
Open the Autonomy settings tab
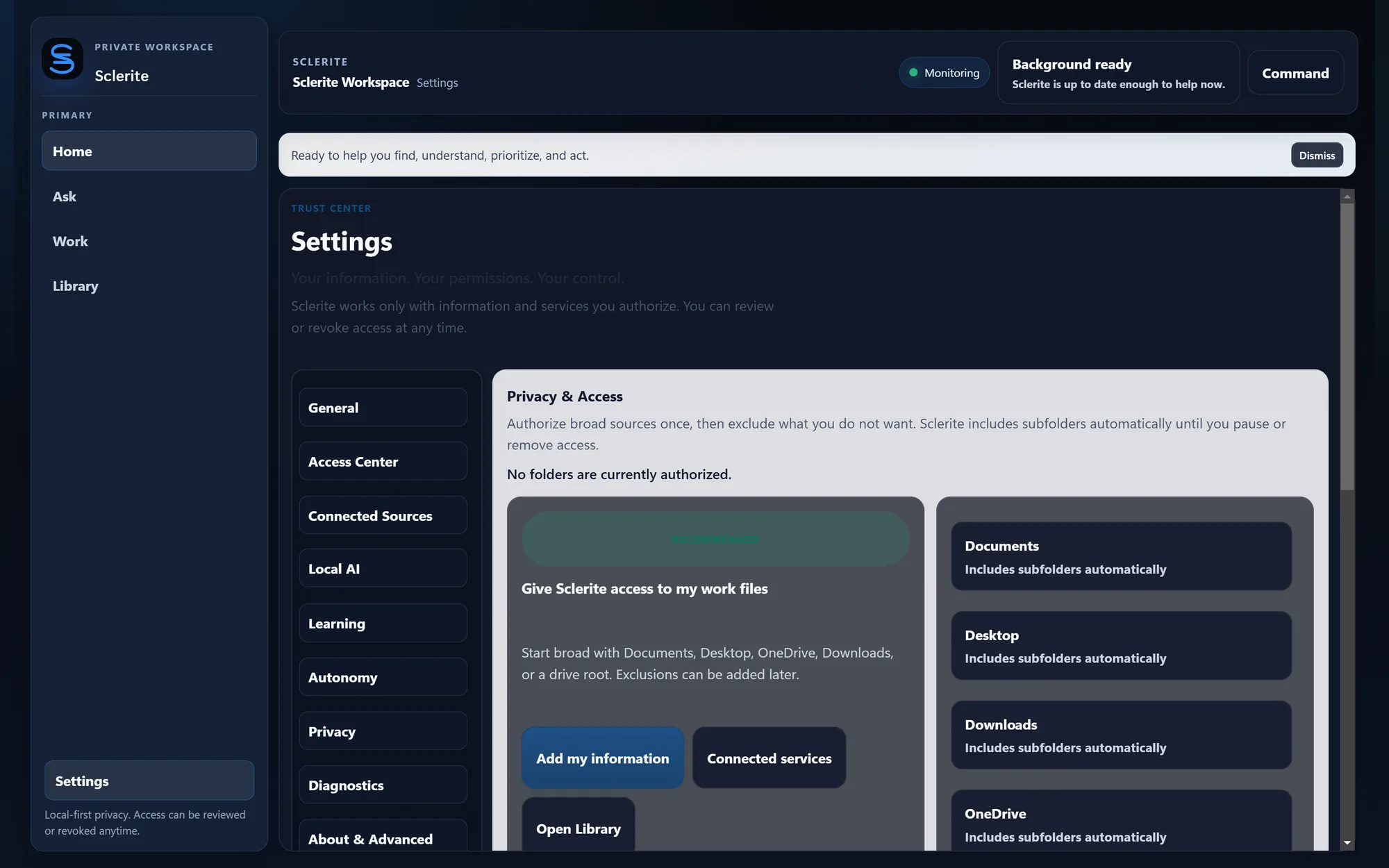point(383,677)
